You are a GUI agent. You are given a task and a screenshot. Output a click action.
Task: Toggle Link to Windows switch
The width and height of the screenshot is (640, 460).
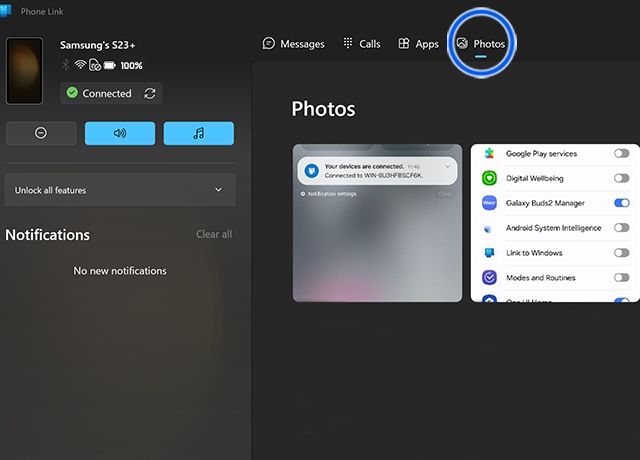[x=622, y=253]
